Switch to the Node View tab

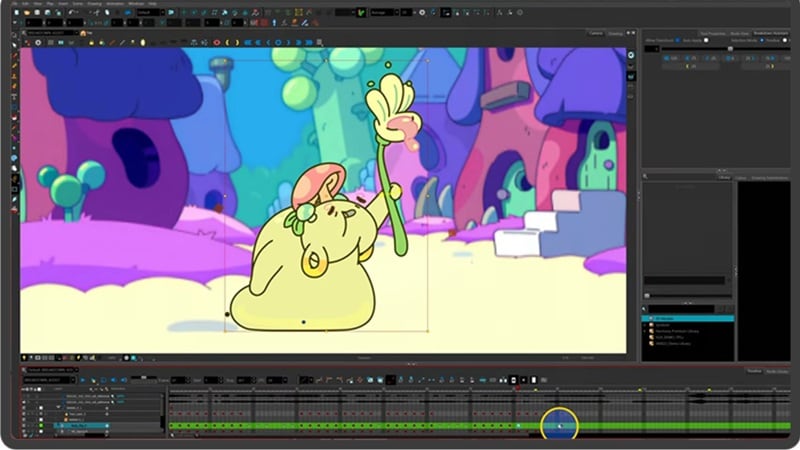coord(739,34)
